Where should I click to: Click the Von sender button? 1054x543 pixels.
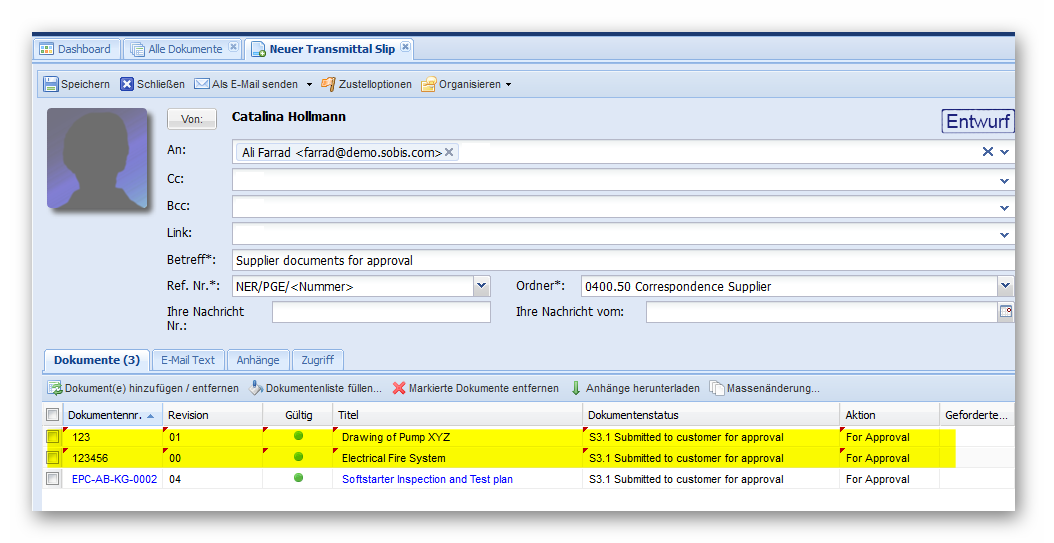(191, 119)
